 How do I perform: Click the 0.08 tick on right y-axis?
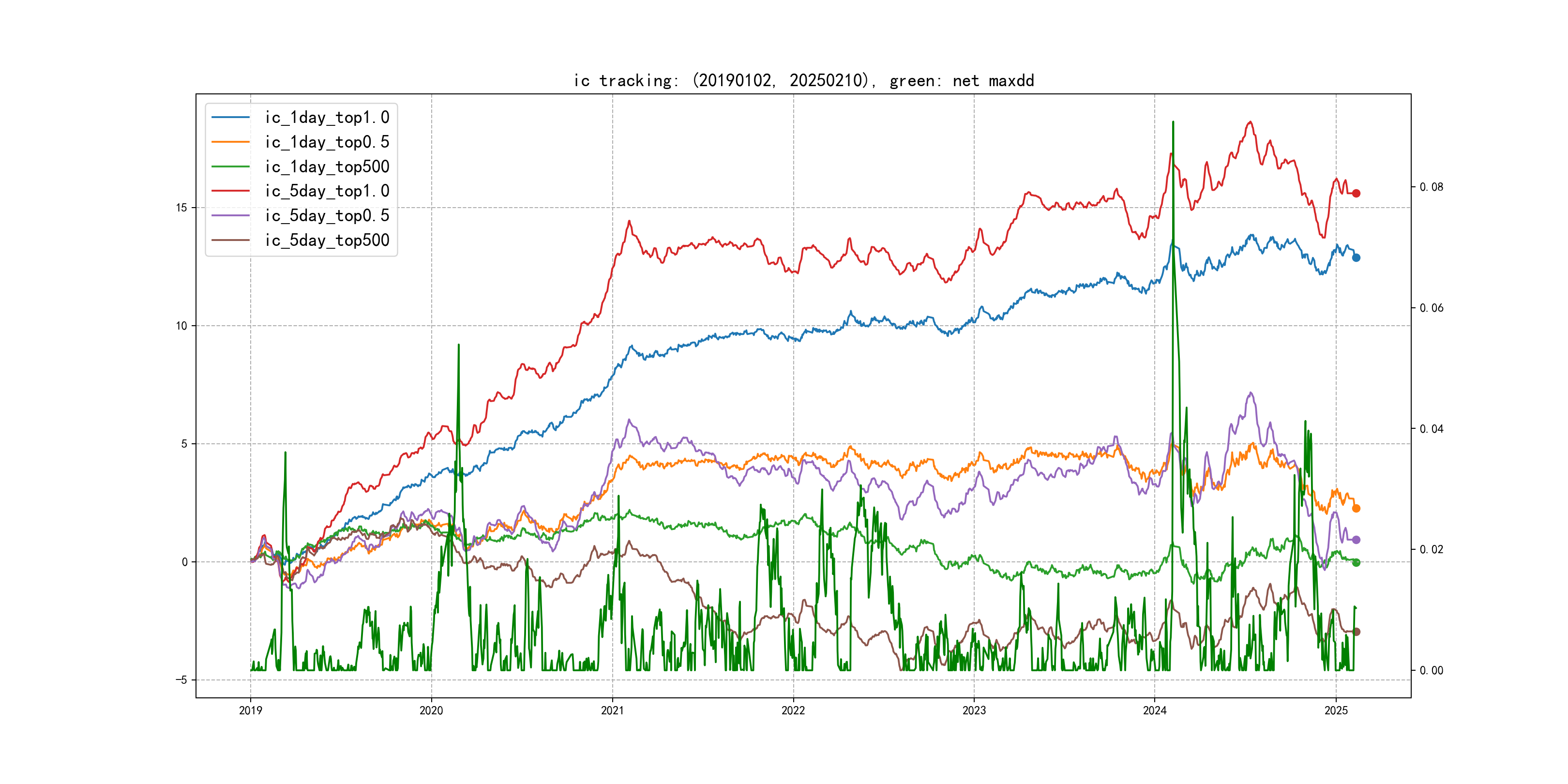pos(1431,187)
